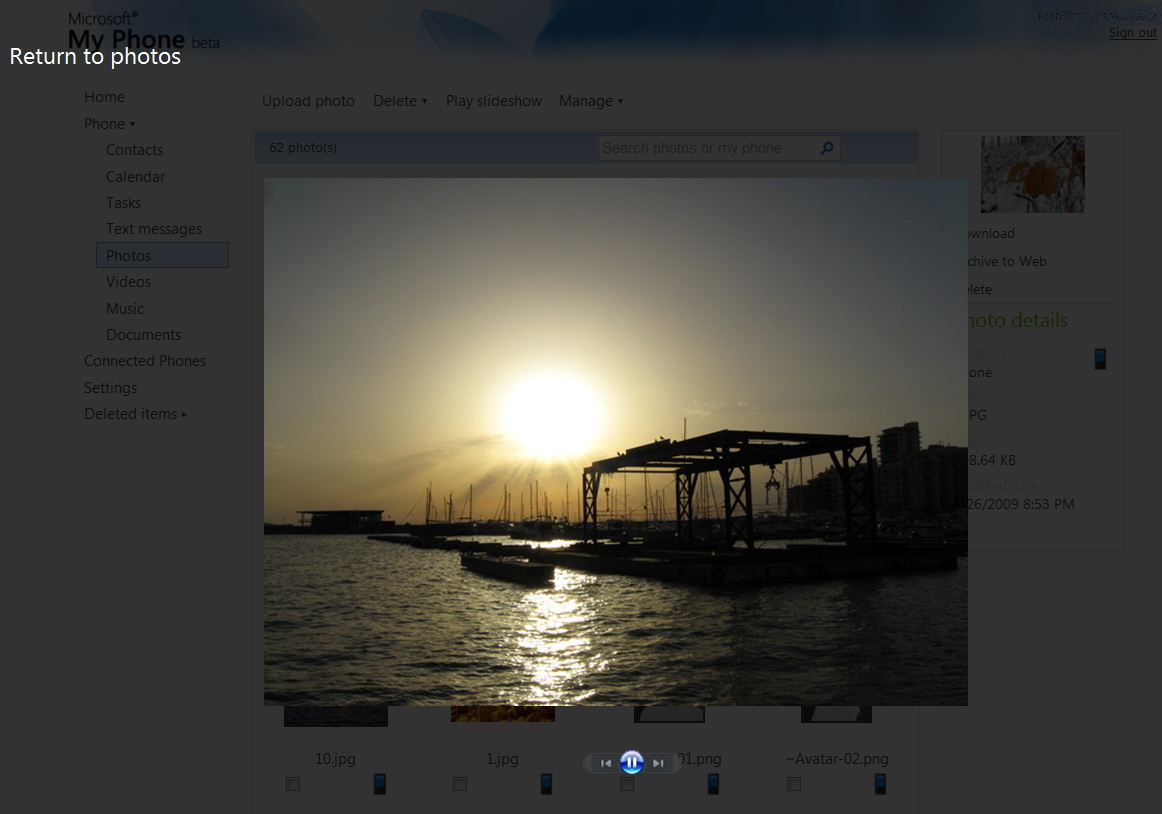Click the 1.jpg file name
The image size is (1162, 814).
pos(502,759)
